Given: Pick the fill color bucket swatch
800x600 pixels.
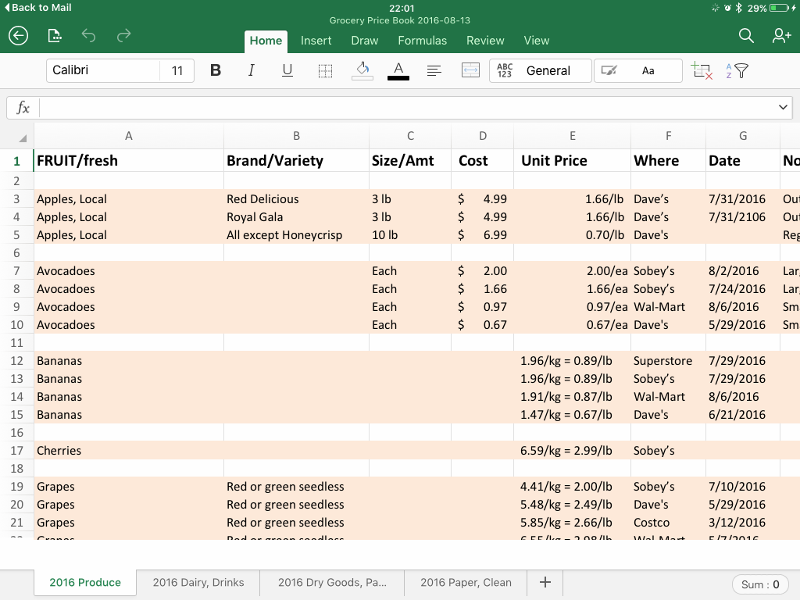Looking at the screenshot, I should (362, 71).
